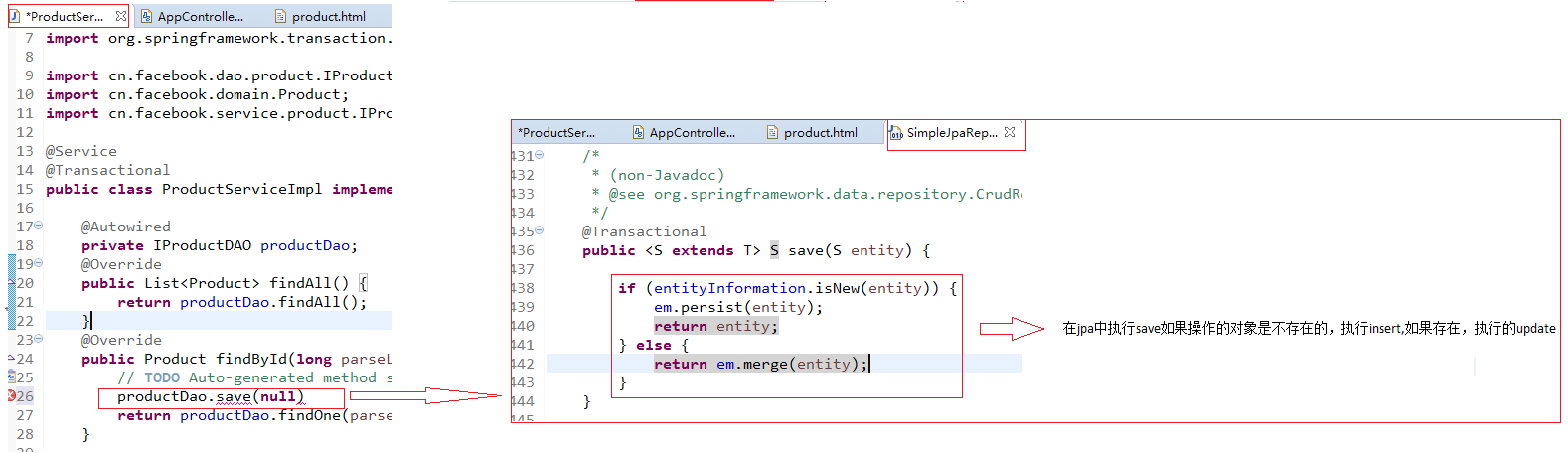Click 'import cn.facebook.domain.Product;' on line 10
Image resolution: width=1568 pixels, height=453 pixels.
pyautogui.click(x=198, y=94)
